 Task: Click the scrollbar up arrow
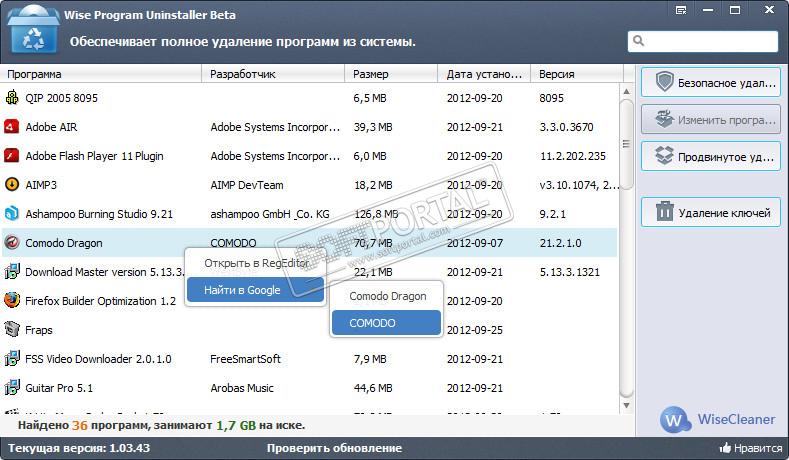[x=626, y=92]
